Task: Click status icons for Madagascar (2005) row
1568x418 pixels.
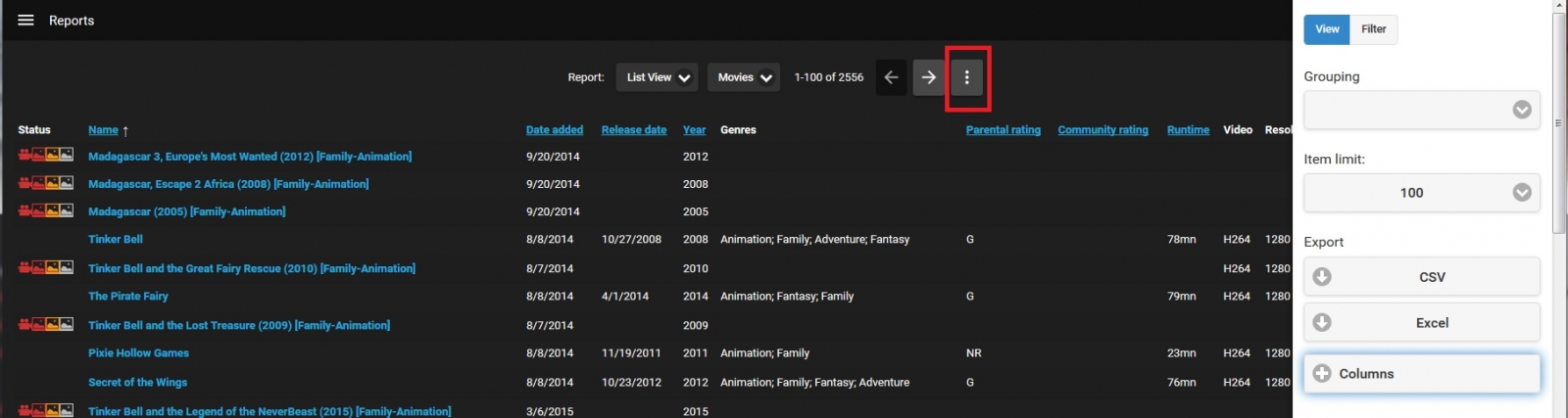Action: point(45,210)
